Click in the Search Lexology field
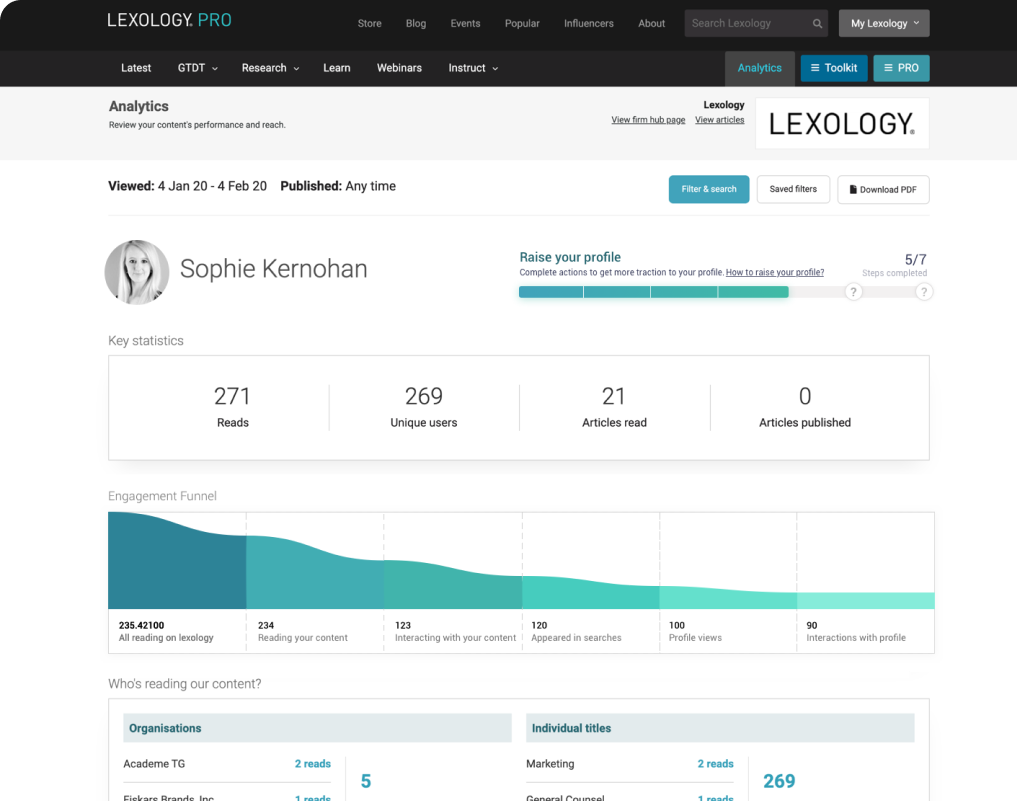This screenshot has width=1017, height=801. pyautogui.click(x=745, y=24)
